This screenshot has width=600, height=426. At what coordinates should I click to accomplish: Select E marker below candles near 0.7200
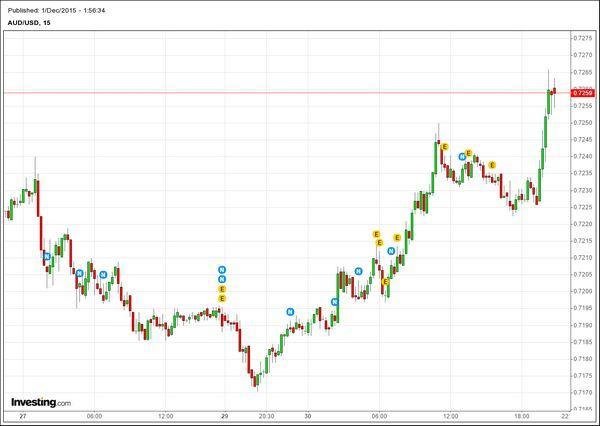385,283
